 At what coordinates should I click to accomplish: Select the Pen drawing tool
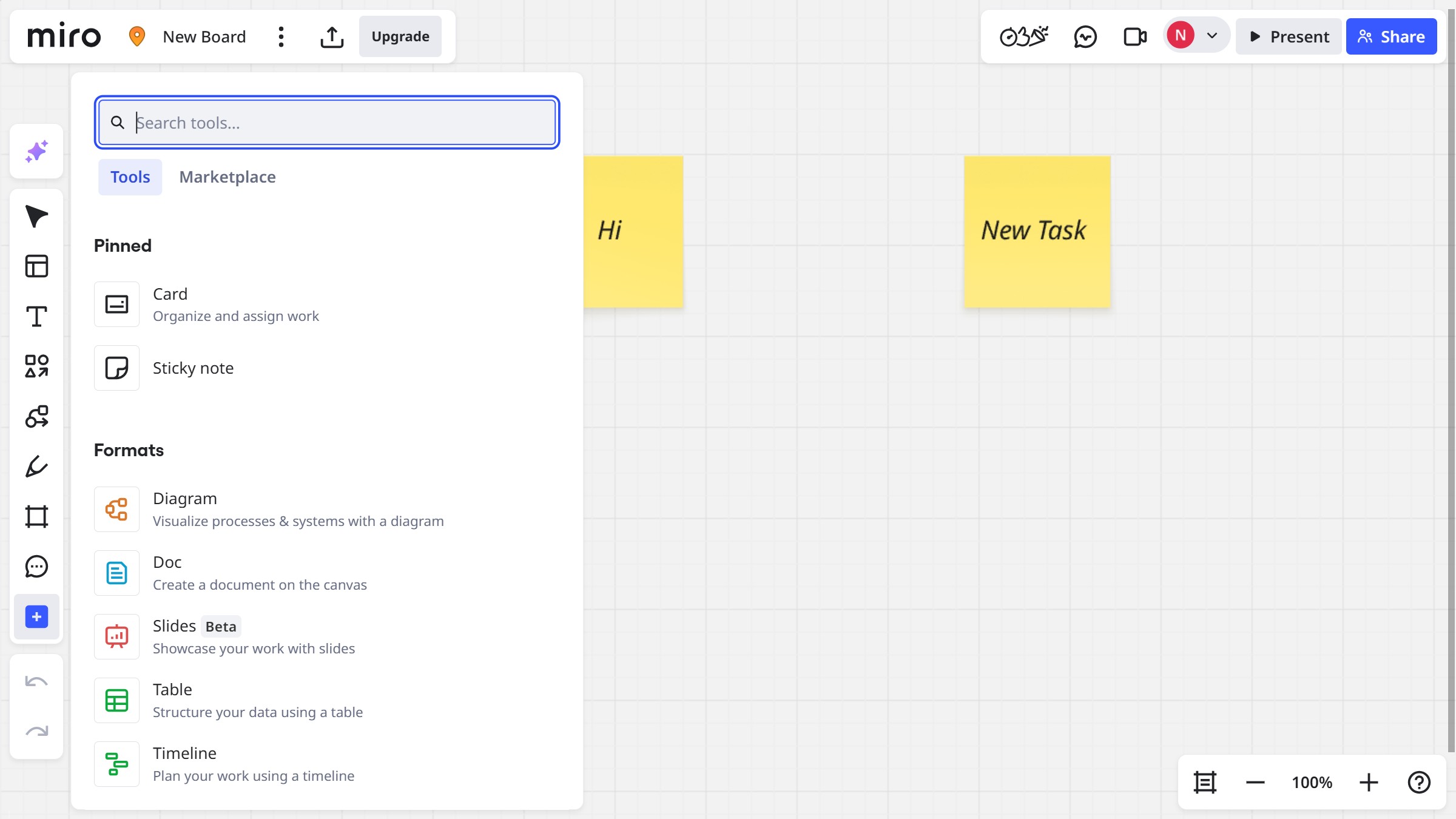pos(36,467)
